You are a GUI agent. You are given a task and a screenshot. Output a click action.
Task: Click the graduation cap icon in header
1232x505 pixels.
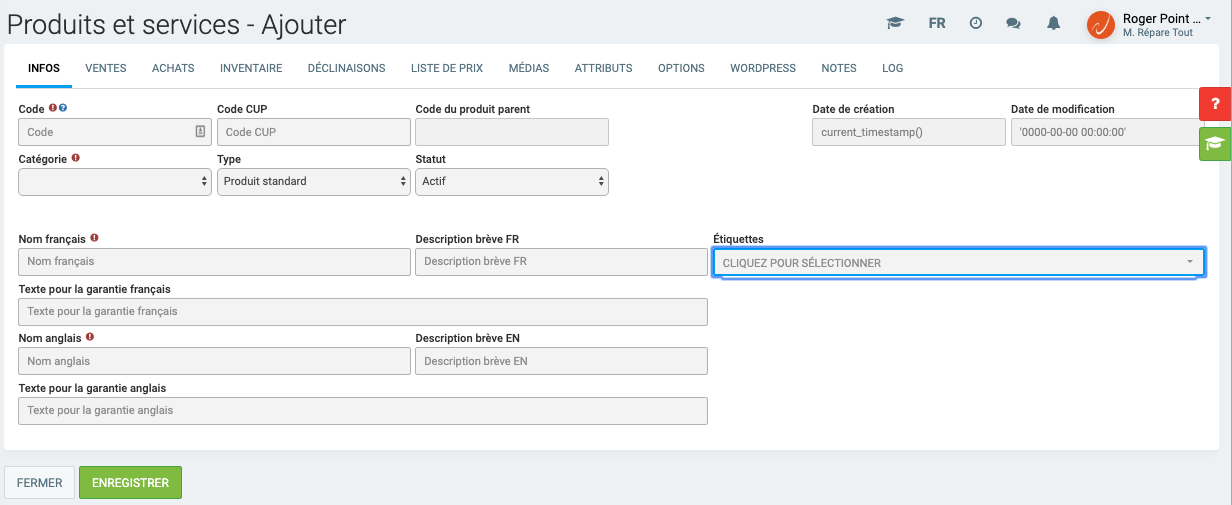(x=895, y=23)
